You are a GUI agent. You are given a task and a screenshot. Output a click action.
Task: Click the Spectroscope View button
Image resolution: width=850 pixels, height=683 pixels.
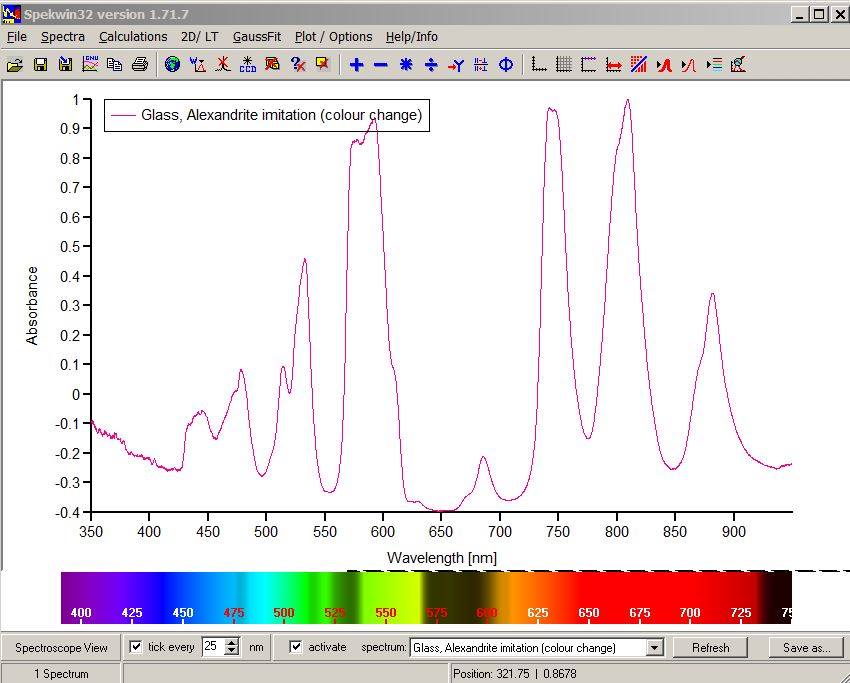coord(60,647)
